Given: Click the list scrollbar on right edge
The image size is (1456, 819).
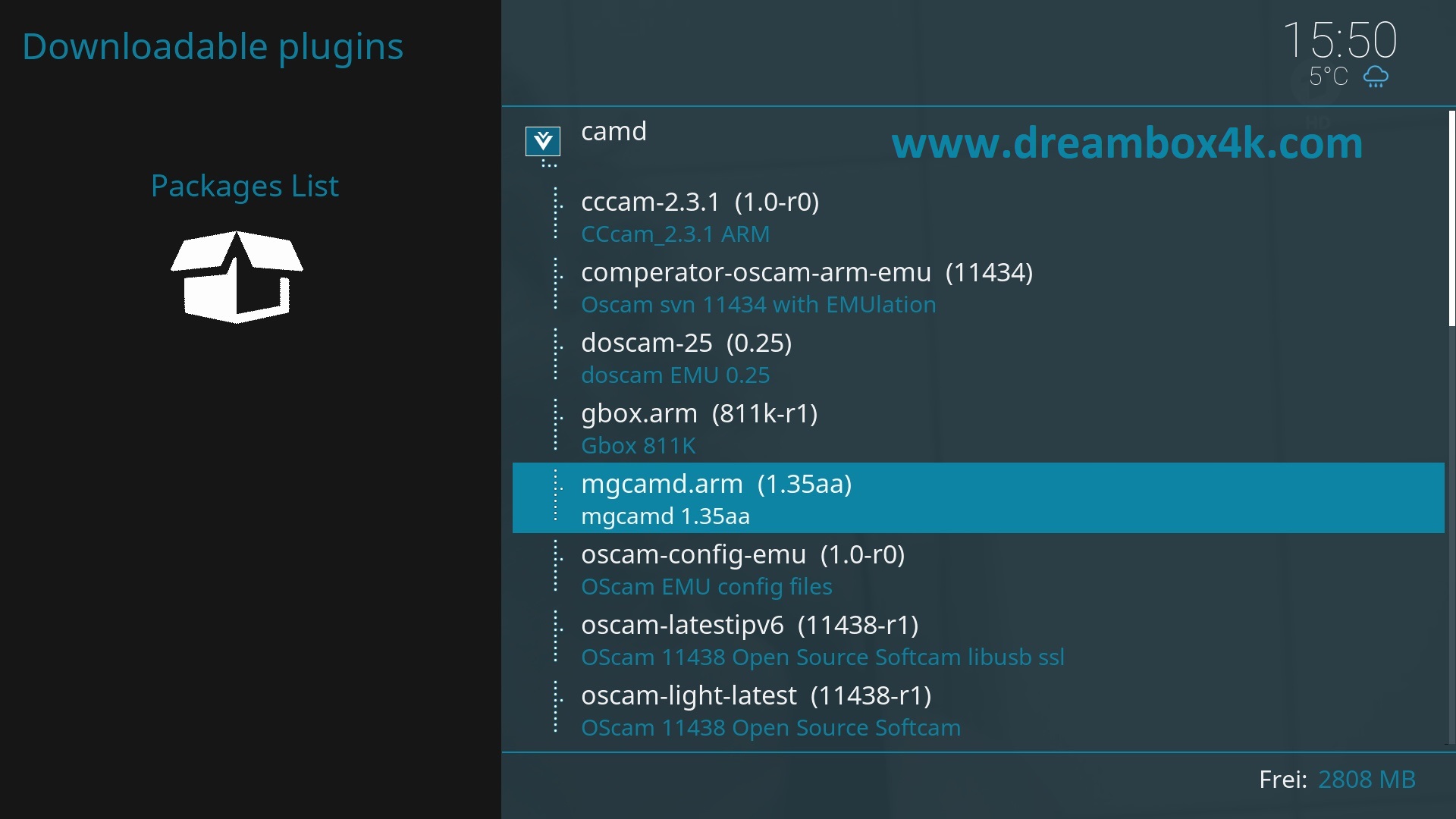Looking at the screenshot, I should coord(1451,218).
